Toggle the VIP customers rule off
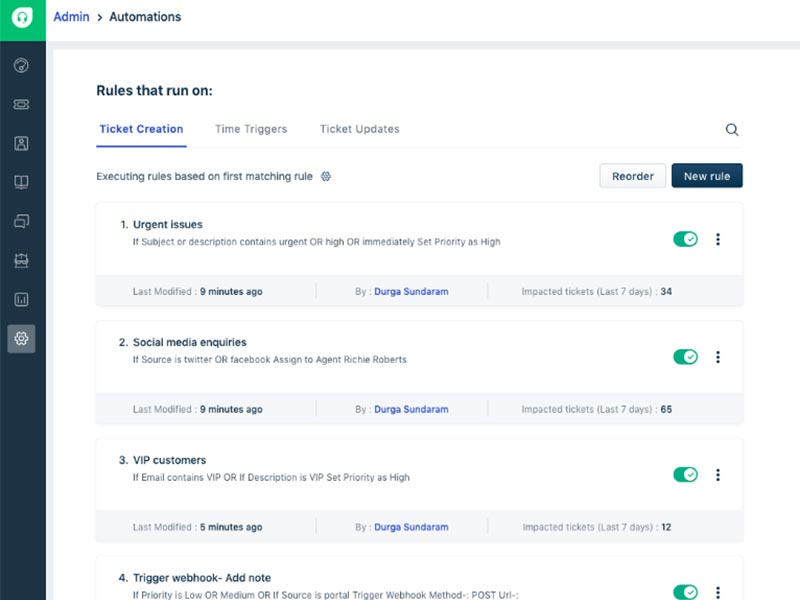 coord(685,474)
